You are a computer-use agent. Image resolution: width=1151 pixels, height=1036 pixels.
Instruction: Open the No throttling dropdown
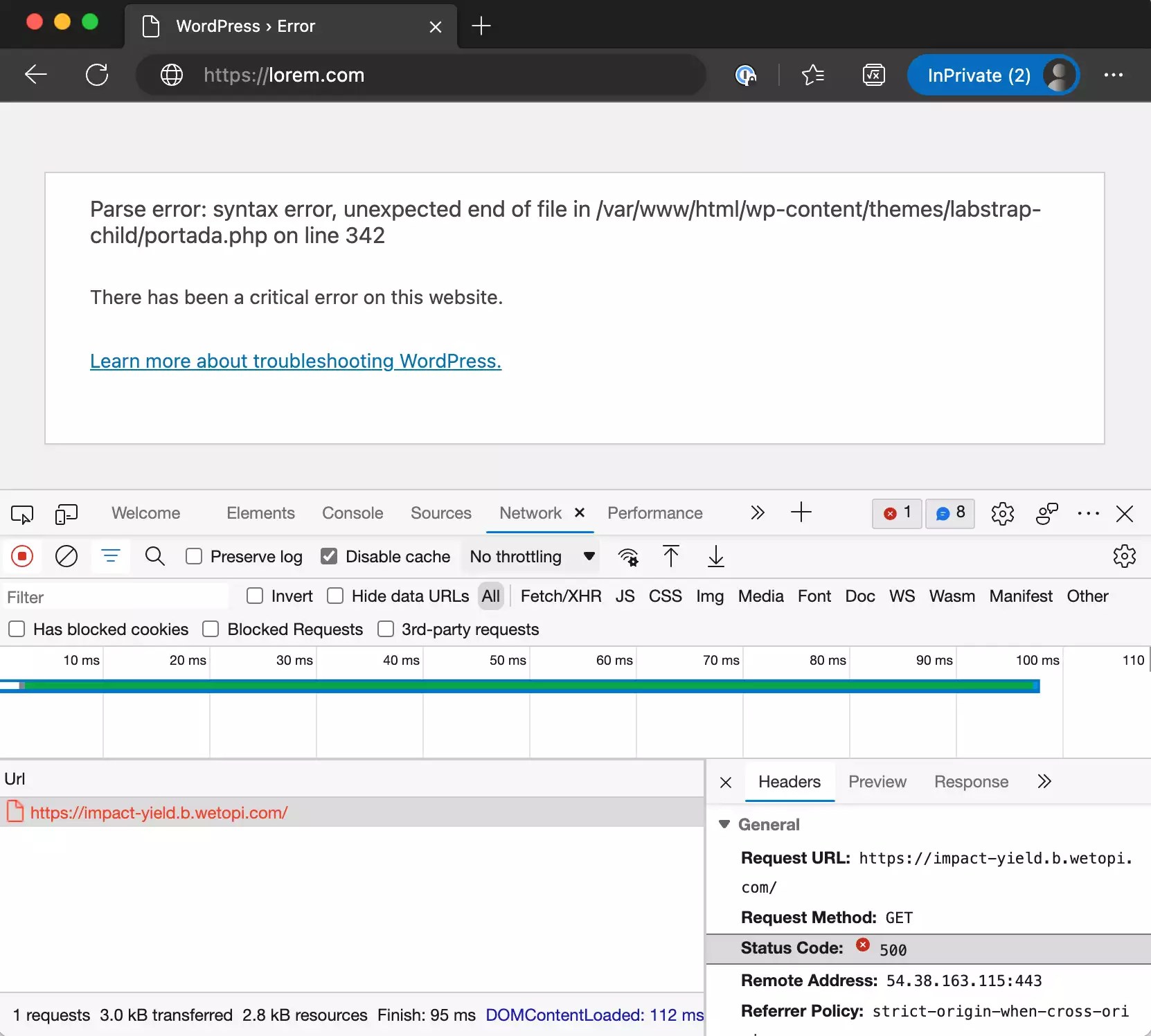click(532, 557)
